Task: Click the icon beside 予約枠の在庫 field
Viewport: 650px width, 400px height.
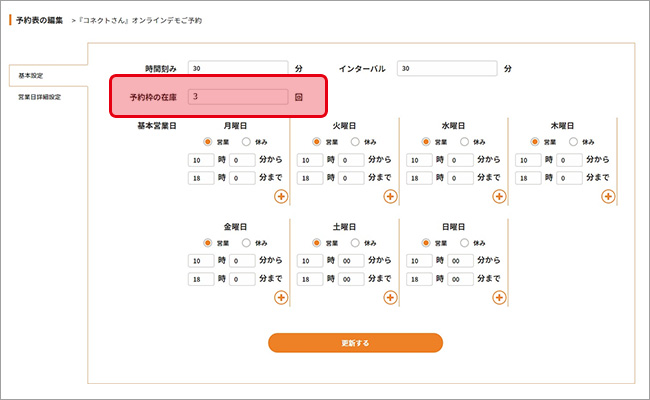Action: click(x=298, y=97)
